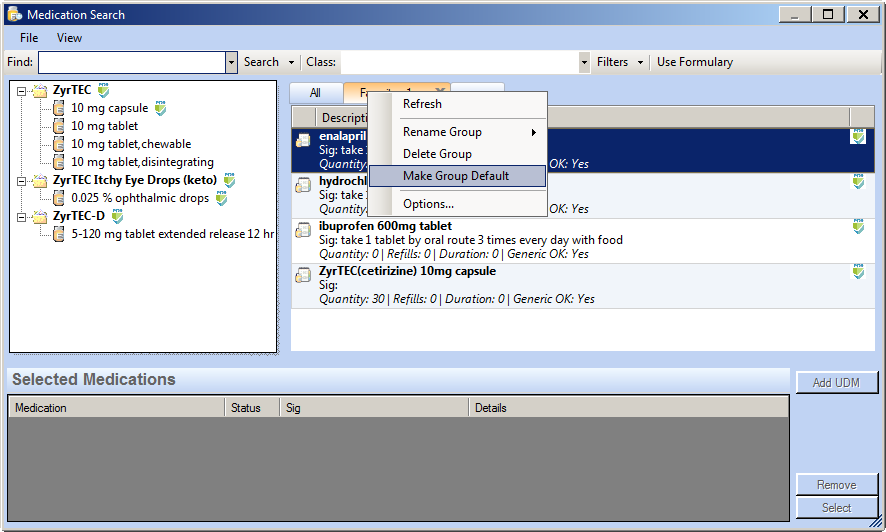Select Make Group Default menu entry

[457, 176]
